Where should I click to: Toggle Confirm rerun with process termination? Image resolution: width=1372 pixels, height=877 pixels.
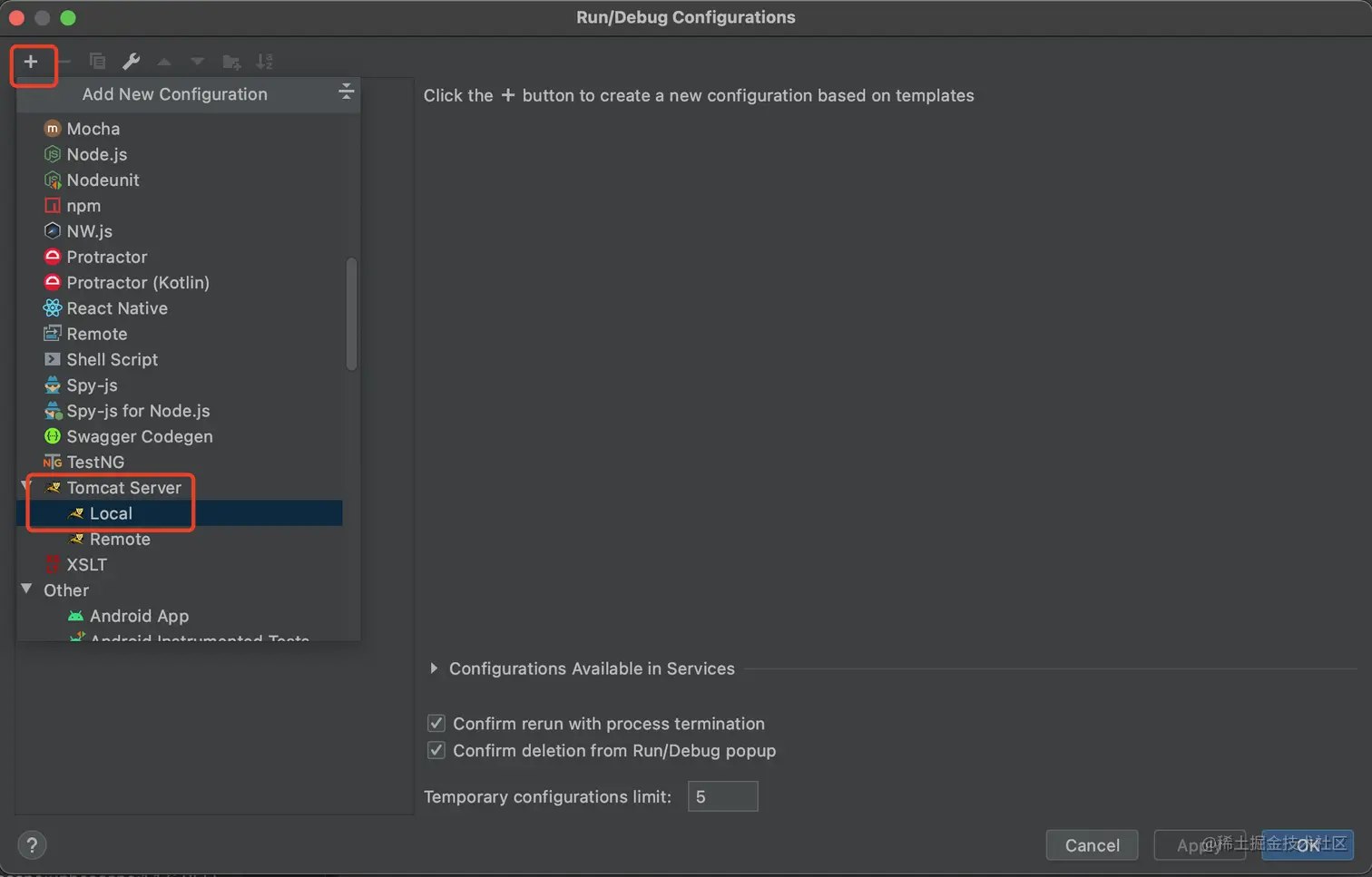click(x=436, y=723)
